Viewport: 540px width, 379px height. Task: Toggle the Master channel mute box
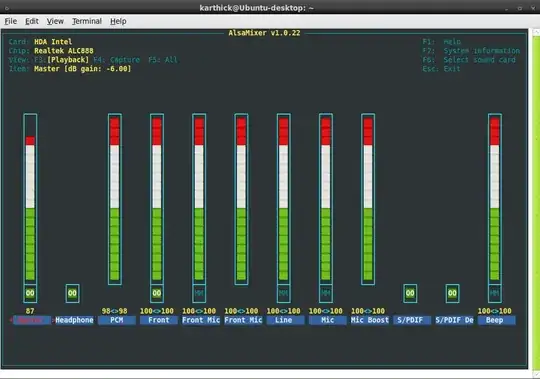[30, 293]
